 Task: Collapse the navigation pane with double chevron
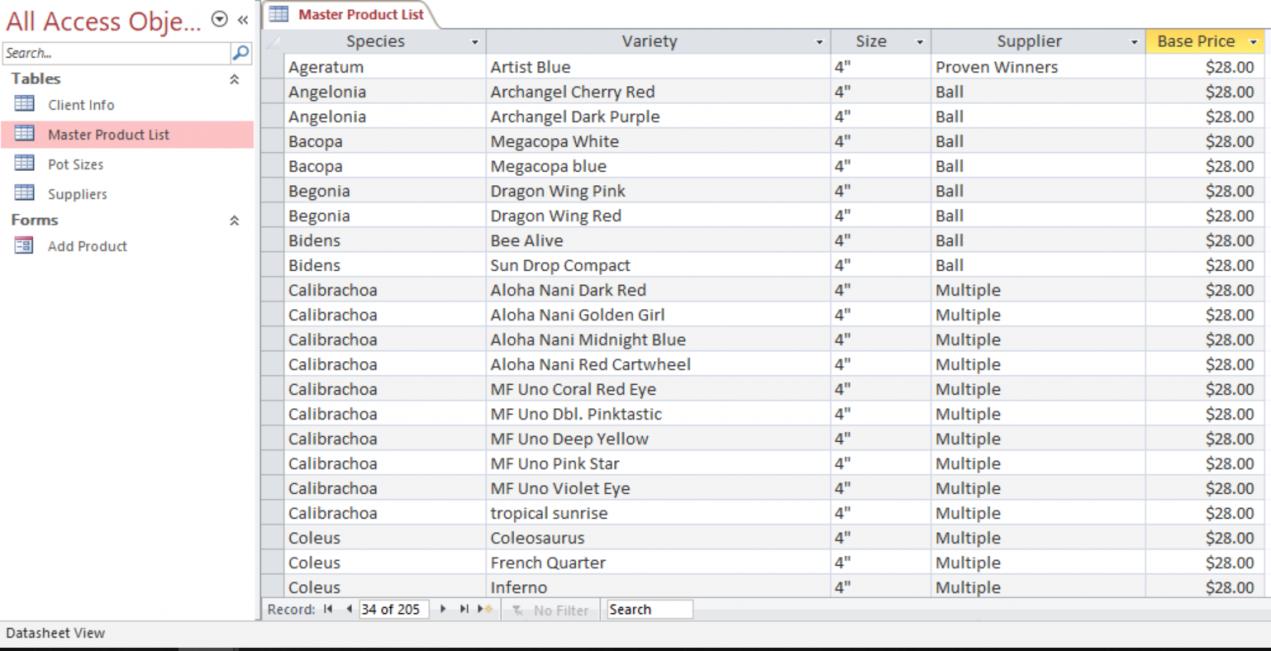tap(242, 20)
